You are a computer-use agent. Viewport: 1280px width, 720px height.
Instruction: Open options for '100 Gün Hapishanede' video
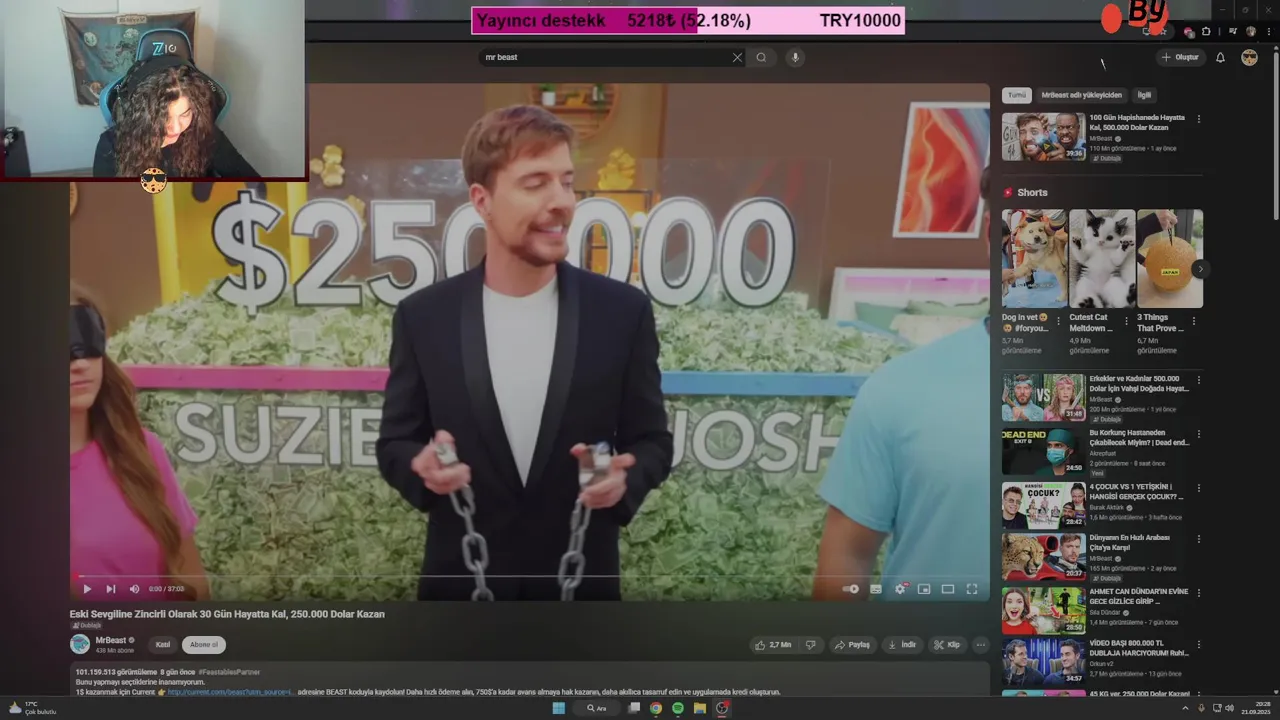tap(1199, 119)
